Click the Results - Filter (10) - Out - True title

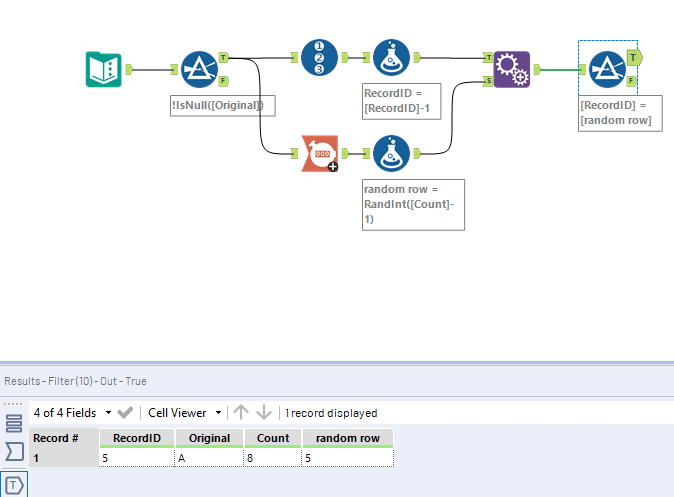pos(75,381)
